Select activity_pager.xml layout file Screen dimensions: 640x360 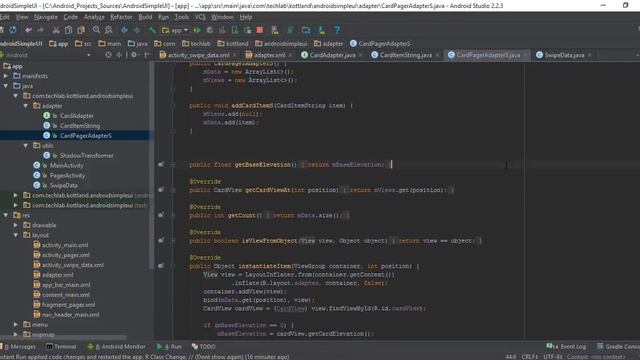pyautogui.click(x=65, y=255)
